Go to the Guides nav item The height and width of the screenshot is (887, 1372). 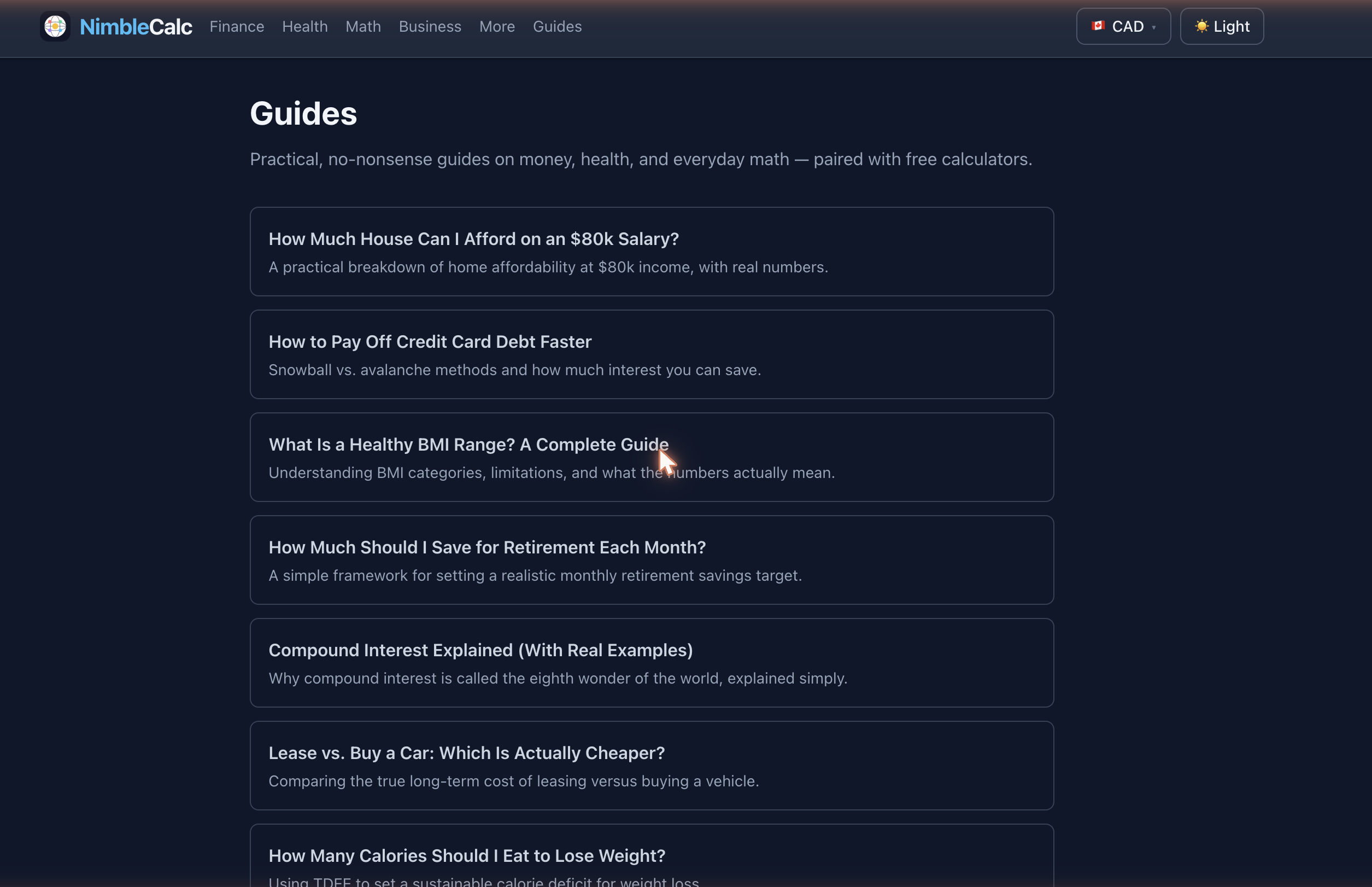coord(558,26)
